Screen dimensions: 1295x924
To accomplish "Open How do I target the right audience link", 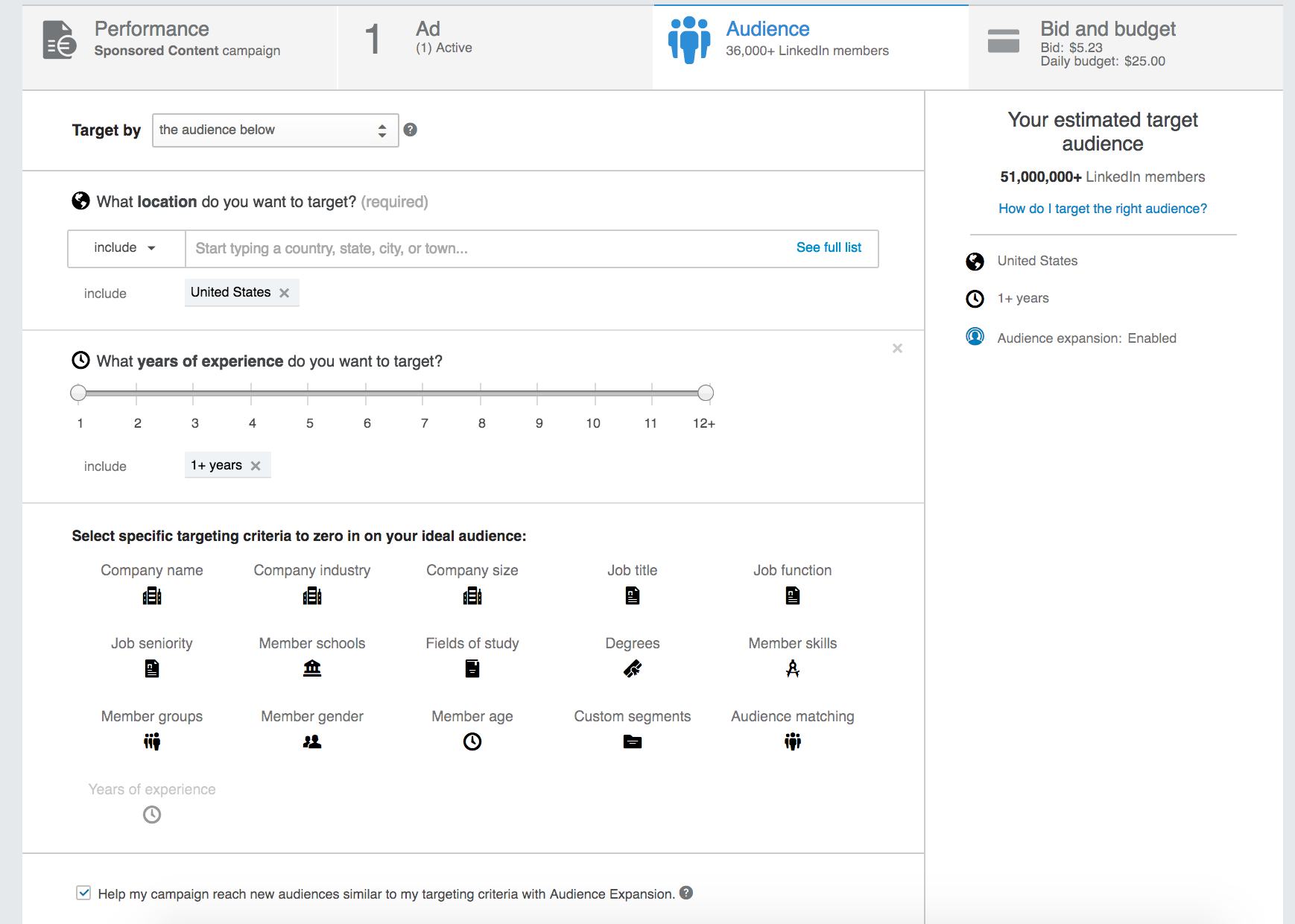I will coord(1103,209).
